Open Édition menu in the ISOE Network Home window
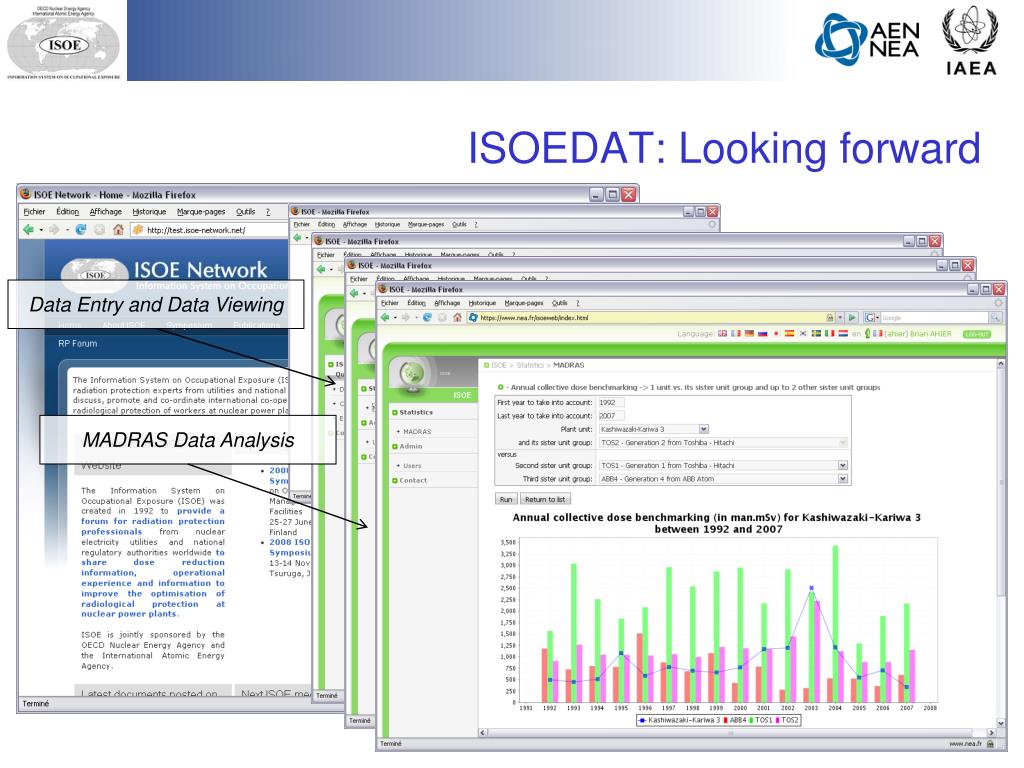The height and width of the screenshot is (768, 1024). click(x=67, y=212)
